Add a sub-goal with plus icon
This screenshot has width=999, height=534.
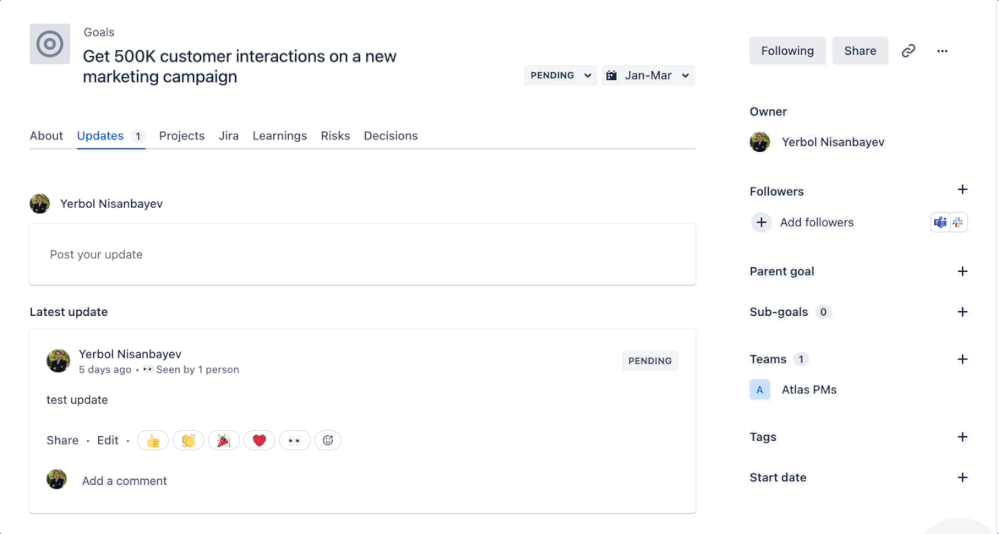coord(962,312)
